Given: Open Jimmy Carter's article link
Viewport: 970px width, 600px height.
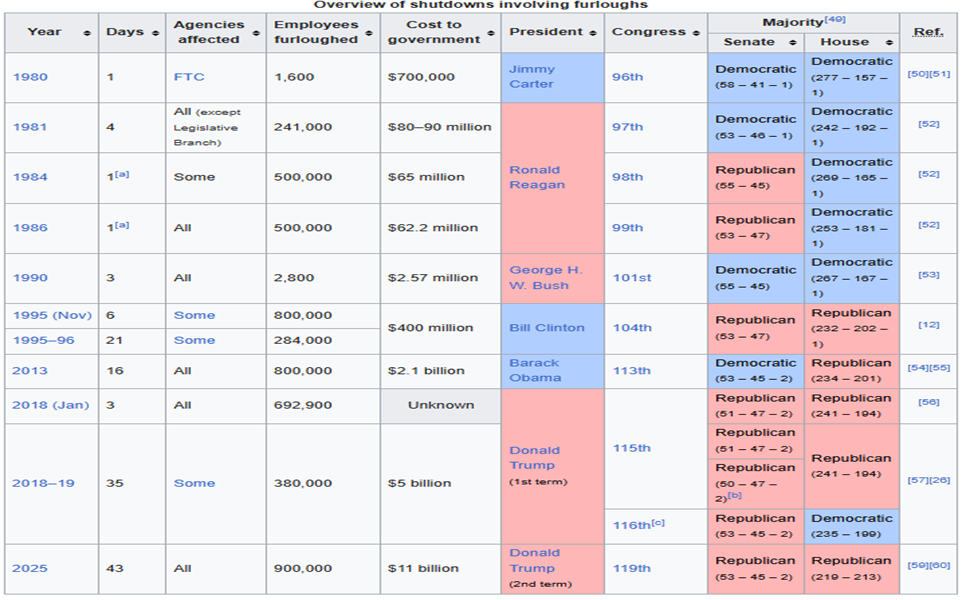Looking at the screenshot, I should (531, 77).
